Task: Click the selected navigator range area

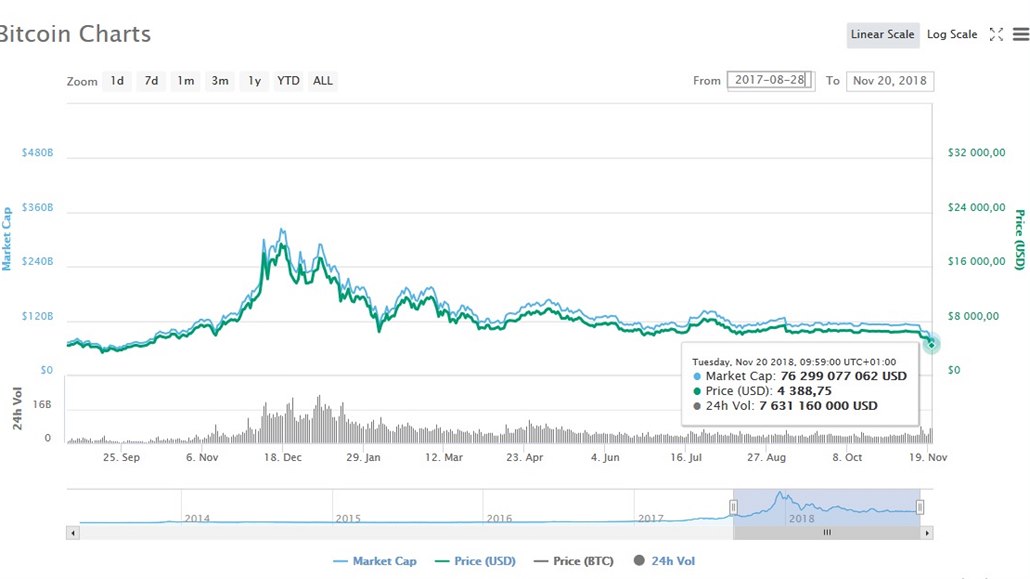Action: coord(826,507)
